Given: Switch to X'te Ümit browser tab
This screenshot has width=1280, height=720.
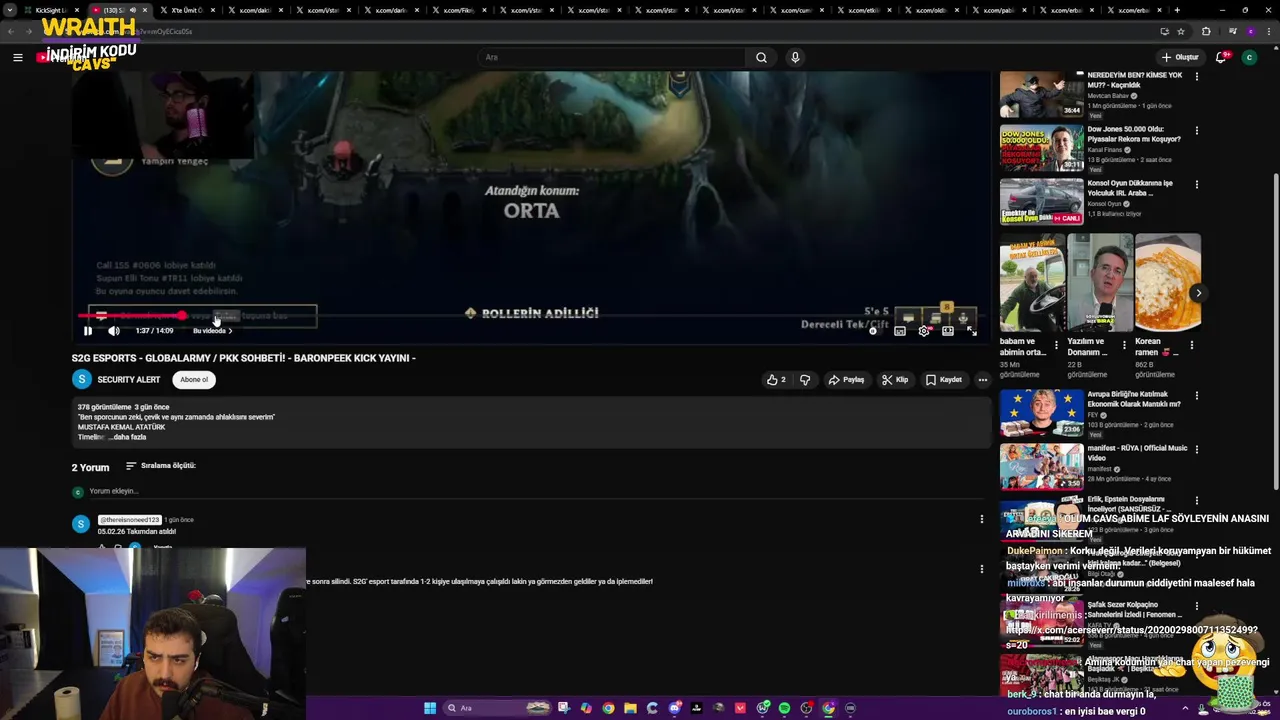Looking at the screenshot, I should tap(186, 10).
